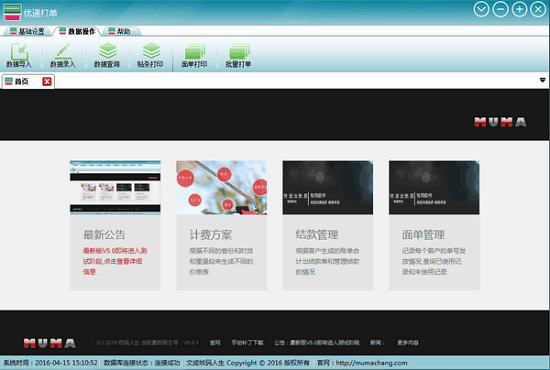
Task: Open the 面单管理 card heading
Action: tap(423, 235)
